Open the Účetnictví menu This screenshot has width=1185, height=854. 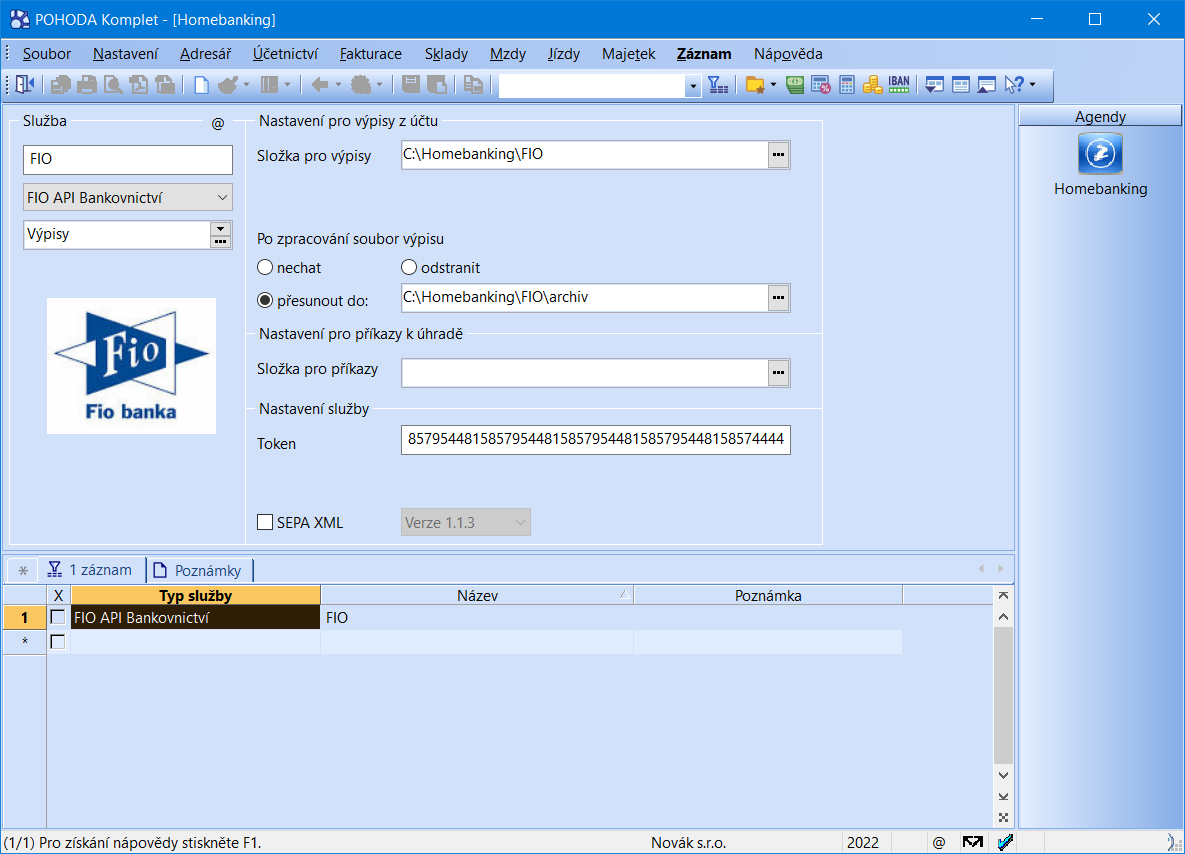(x=285, y=54)
